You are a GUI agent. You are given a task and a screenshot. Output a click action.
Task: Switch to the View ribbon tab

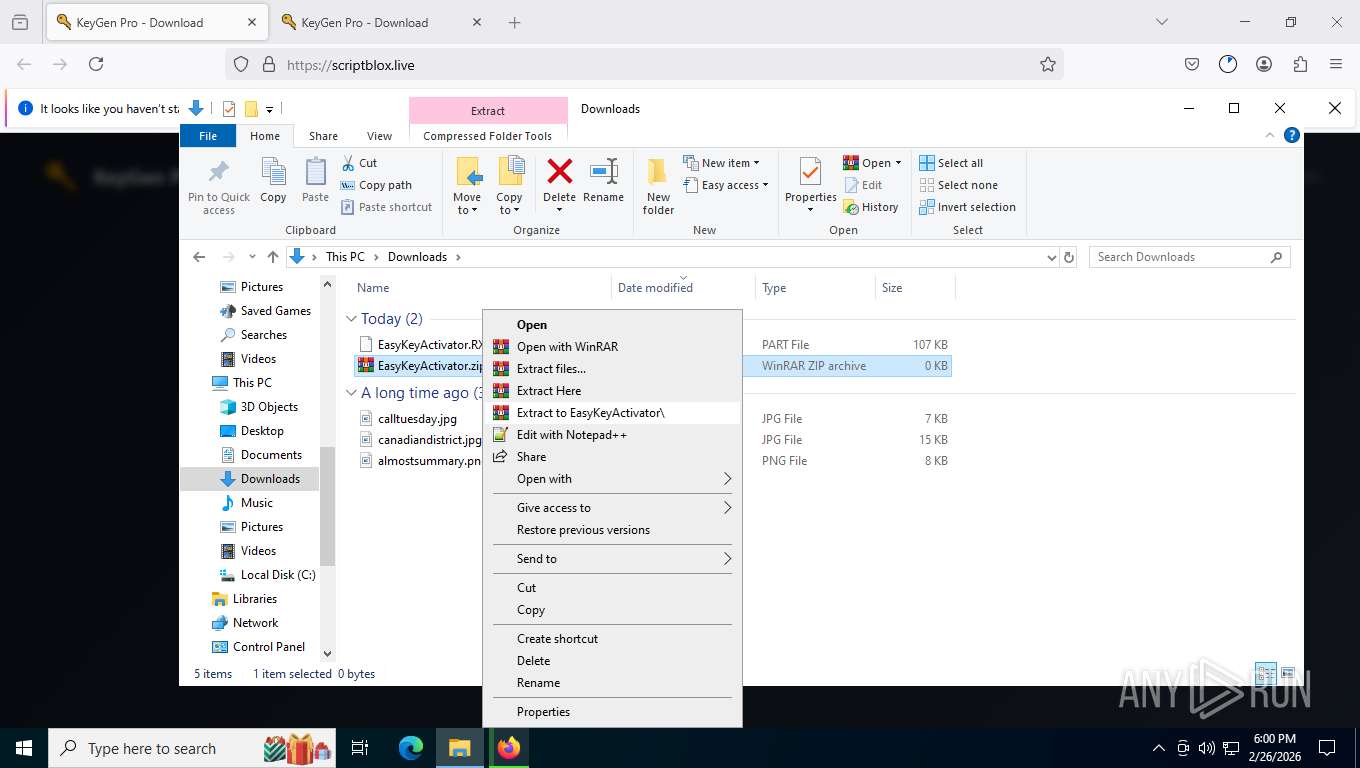click(379, 136)
